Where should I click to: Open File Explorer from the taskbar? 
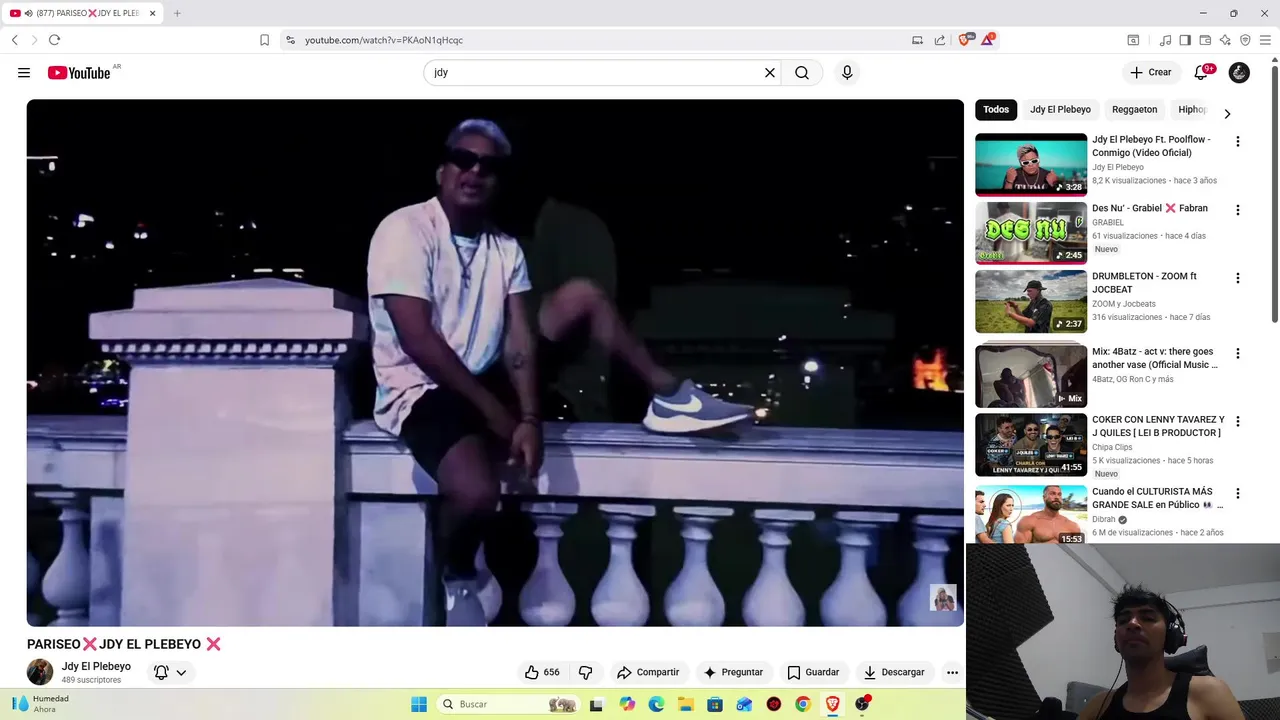tap(686, 704)
